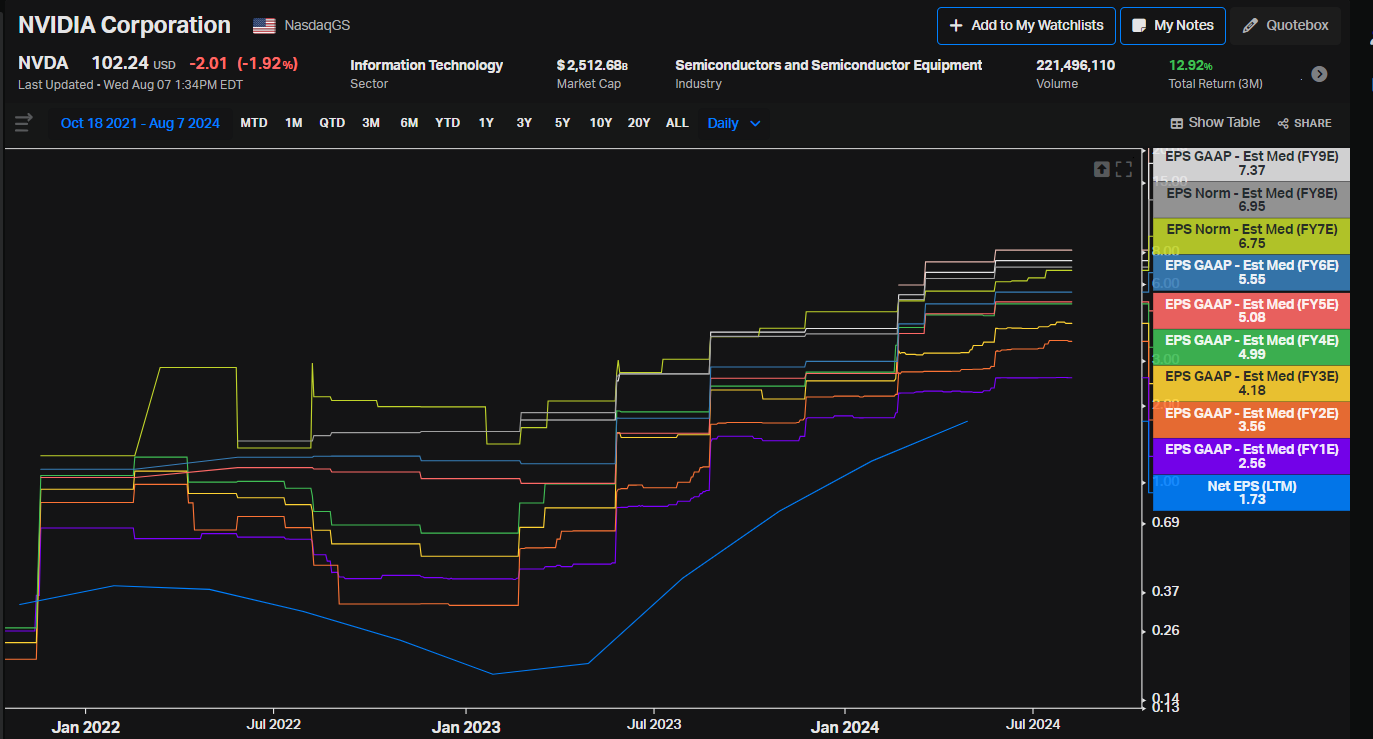Click the NasdaqGS exchange label
Image resolution: width=1373 pixels, height=739 pixels.
(x=317, y=25)
